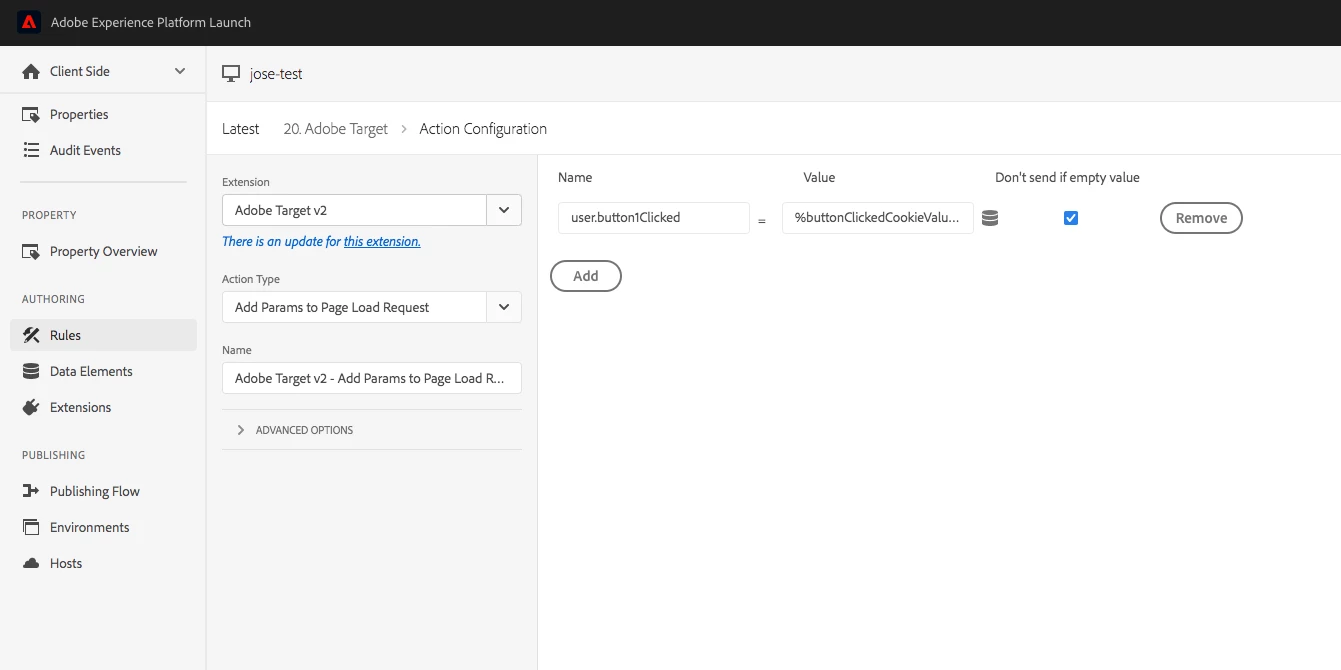Click the Action Configuration breadcrumb text

pos(483,129)
